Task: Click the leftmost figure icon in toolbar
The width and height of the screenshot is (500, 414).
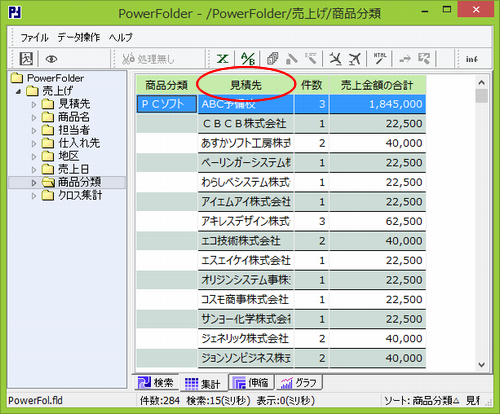Action: [x=26, y=59]
